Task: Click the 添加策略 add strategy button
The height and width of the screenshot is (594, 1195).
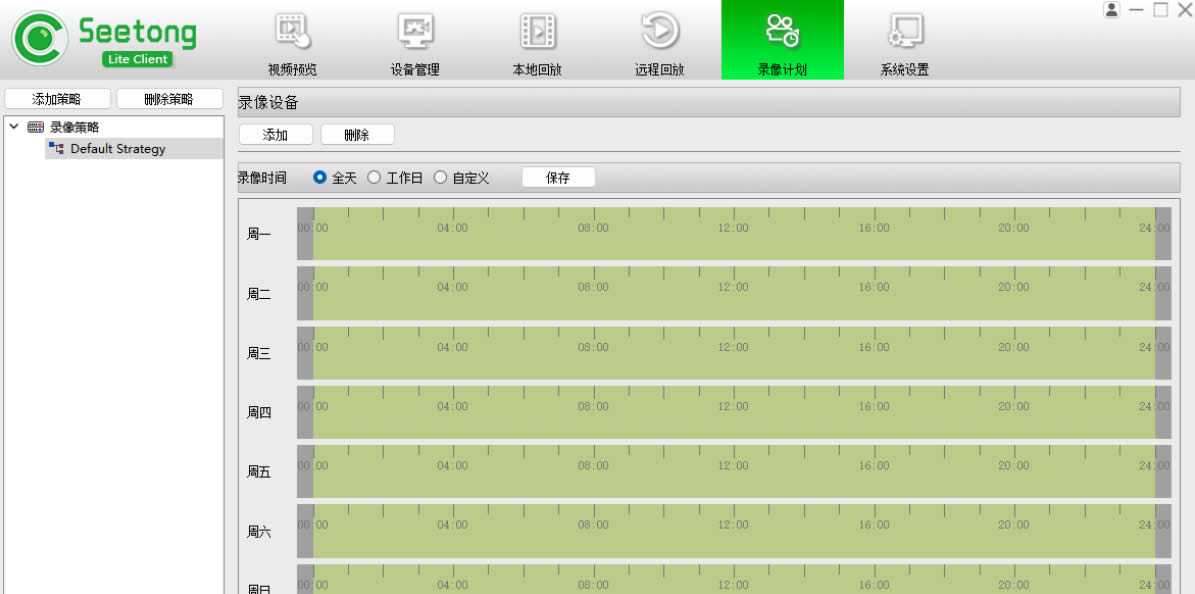Action: coord(57,99)
